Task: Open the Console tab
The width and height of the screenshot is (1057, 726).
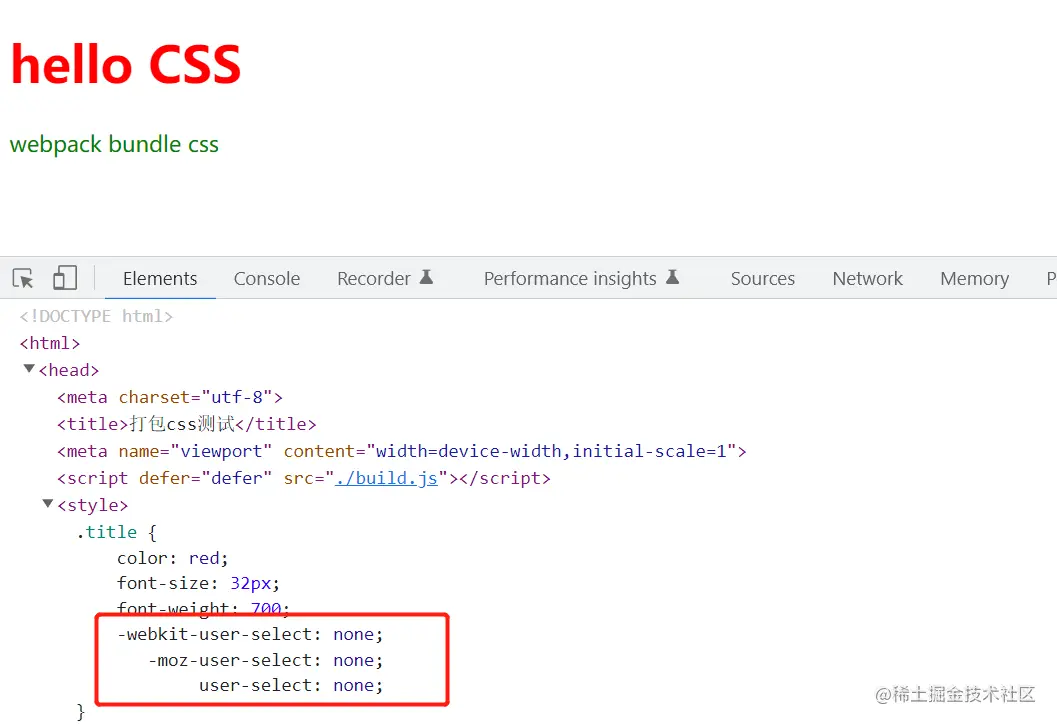Action: click(267, 278)
